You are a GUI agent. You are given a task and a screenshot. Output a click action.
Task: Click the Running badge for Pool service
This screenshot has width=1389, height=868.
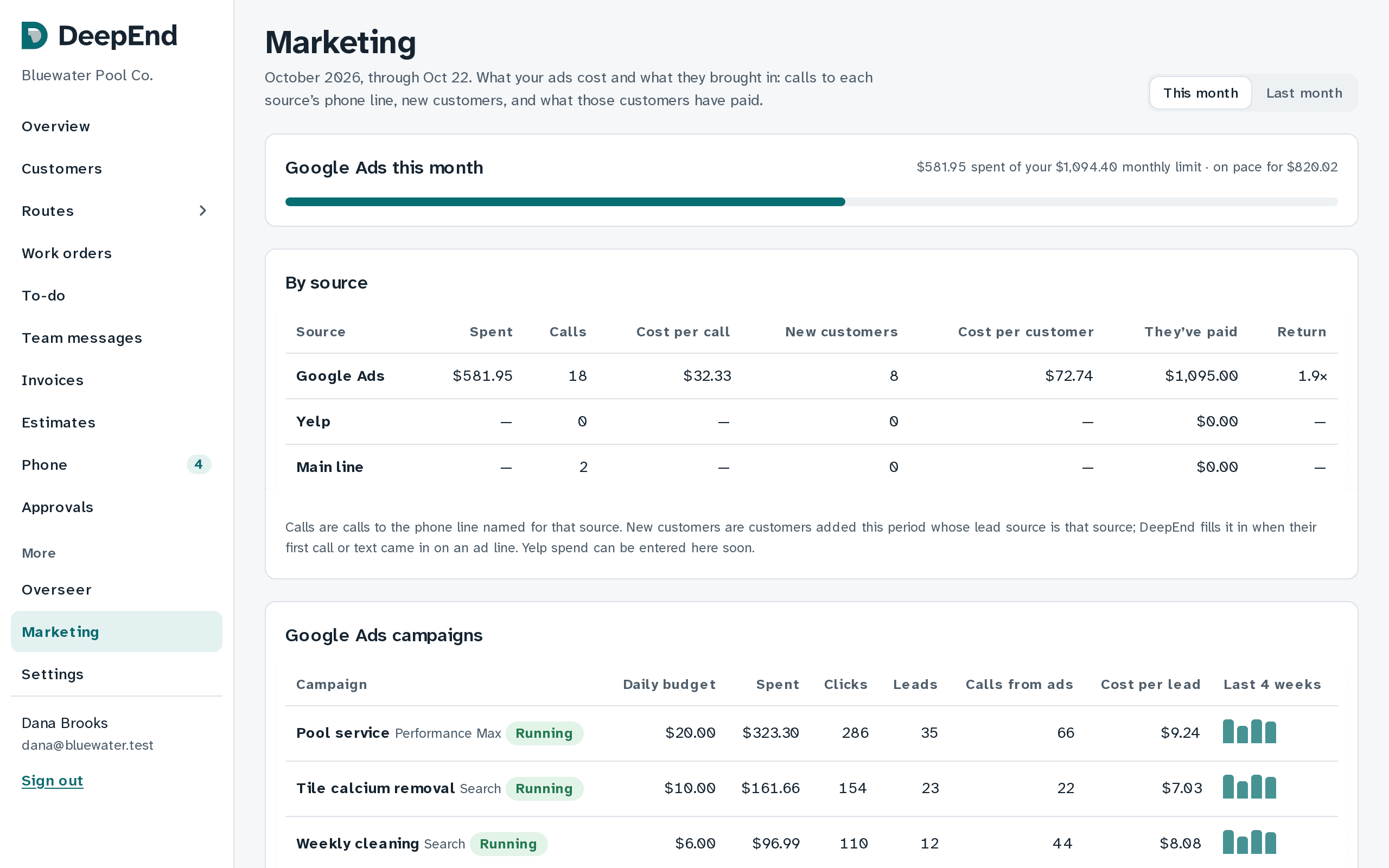coord(544,733)
